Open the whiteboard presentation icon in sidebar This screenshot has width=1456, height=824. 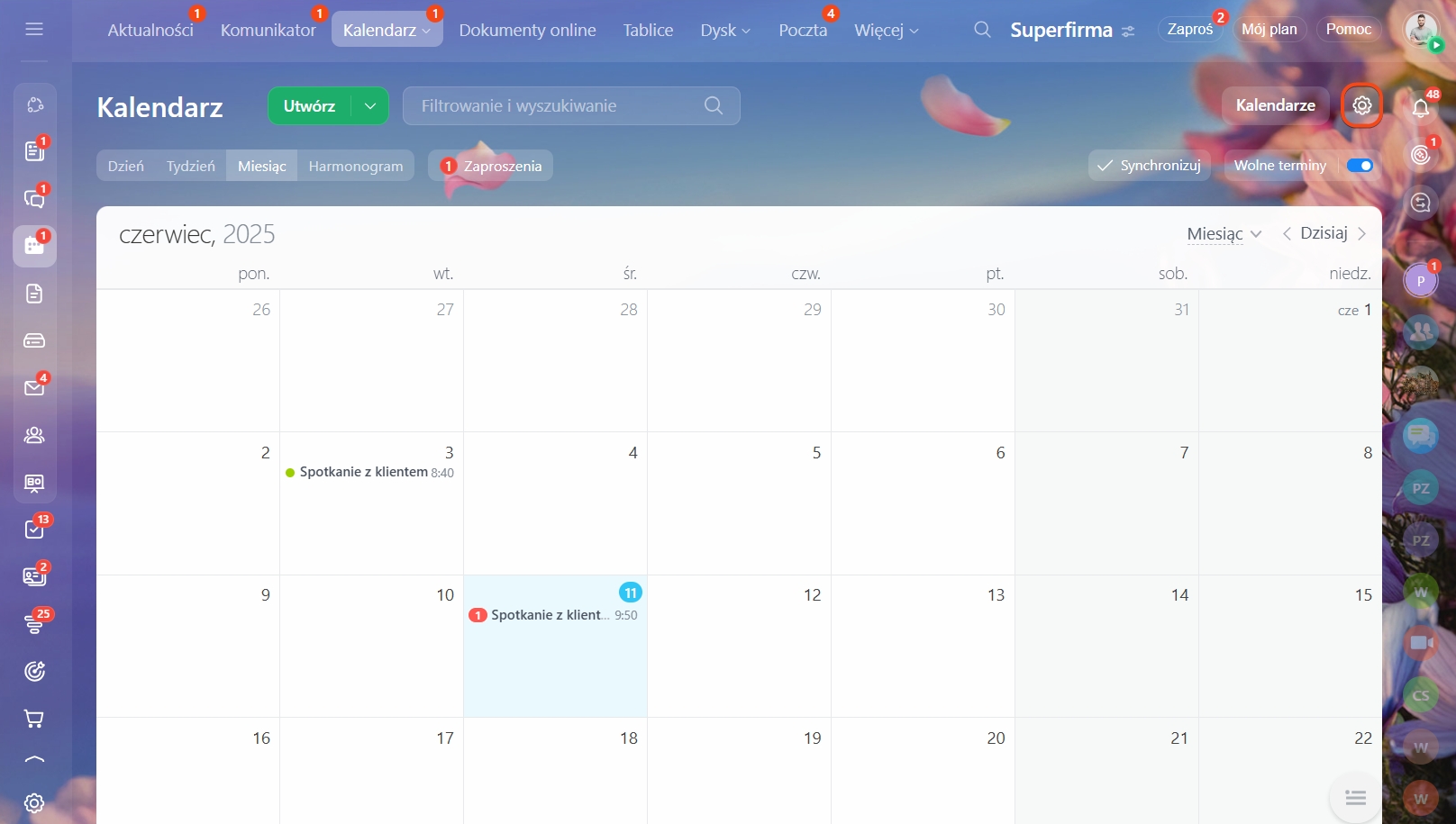tap(34, 483)
